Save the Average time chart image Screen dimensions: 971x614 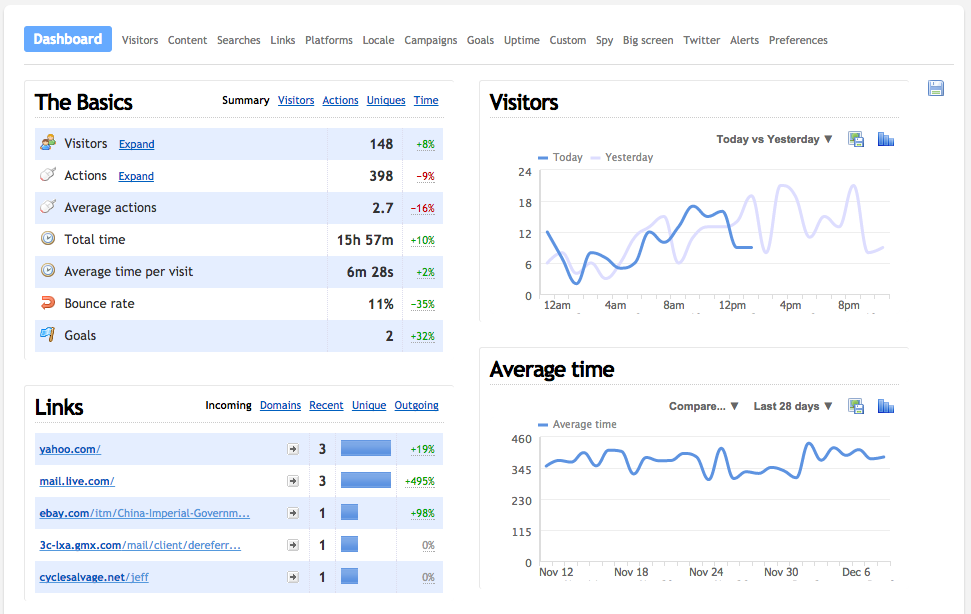coord(856,406)
